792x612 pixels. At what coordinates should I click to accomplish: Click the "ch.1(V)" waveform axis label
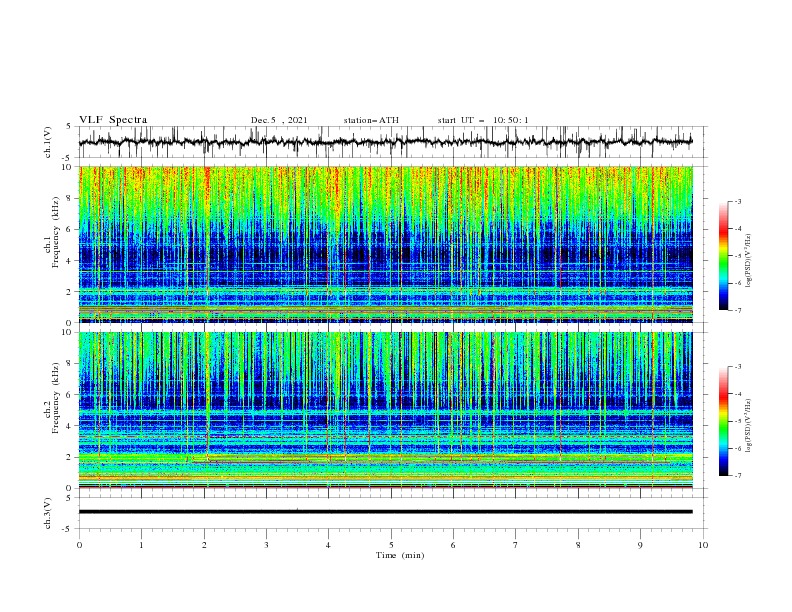(48, 142)
